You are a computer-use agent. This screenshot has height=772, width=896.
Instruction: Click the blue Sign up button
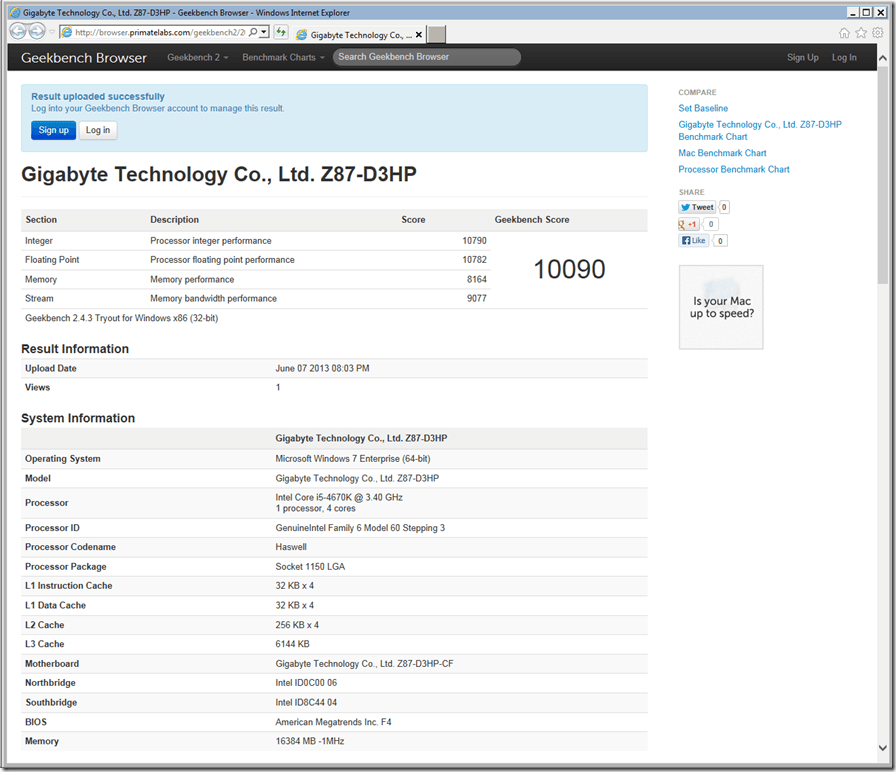[53, 130]
